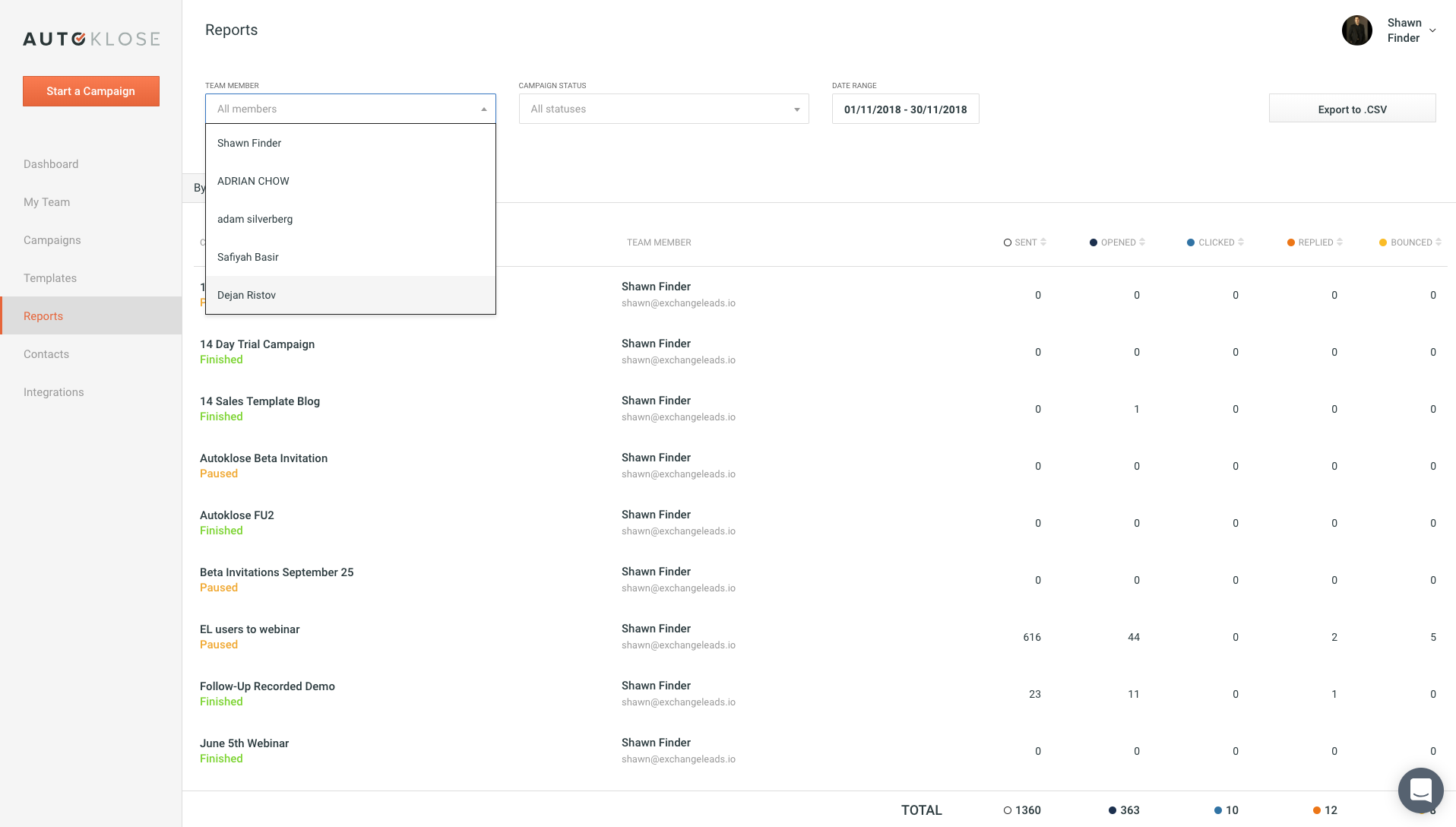The image size is (1456, 827).
Task: Open the chat support widget icon
Action: (1420, 791)
